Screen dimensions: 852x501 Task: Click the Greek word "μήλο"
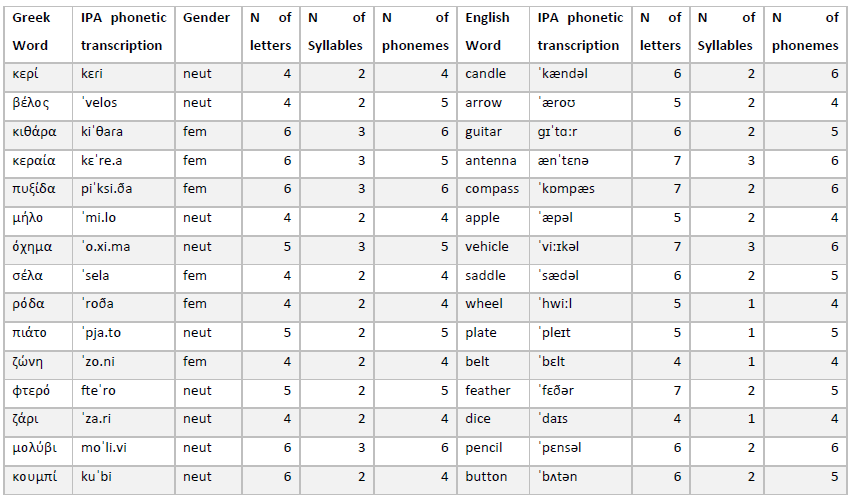point(28,218)
